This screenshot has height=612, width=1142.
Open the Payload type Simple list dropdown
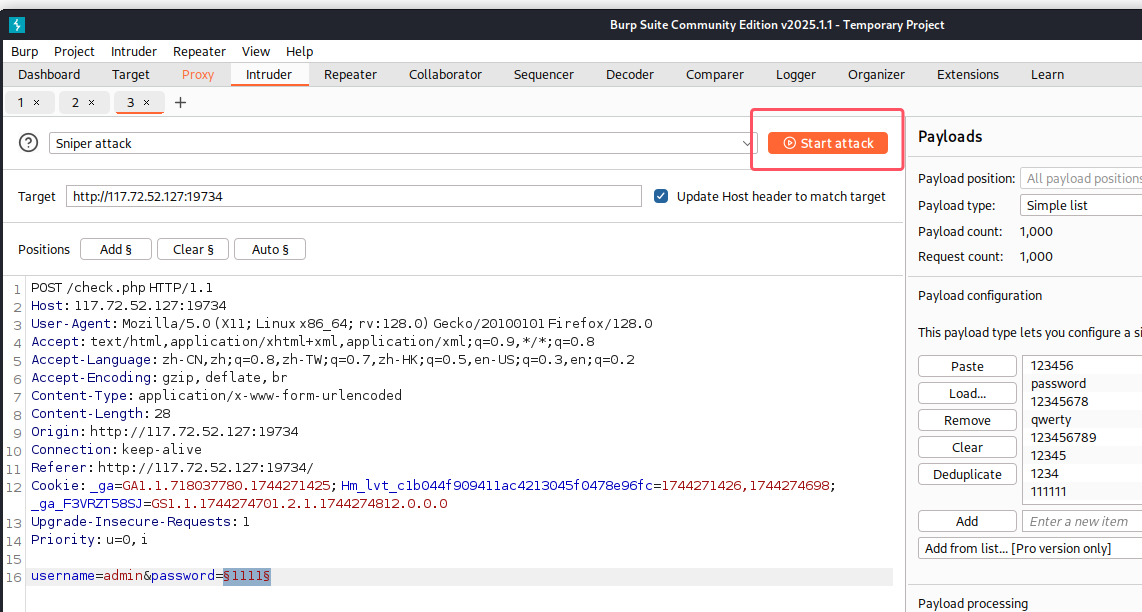click(x=1081, y=205)
